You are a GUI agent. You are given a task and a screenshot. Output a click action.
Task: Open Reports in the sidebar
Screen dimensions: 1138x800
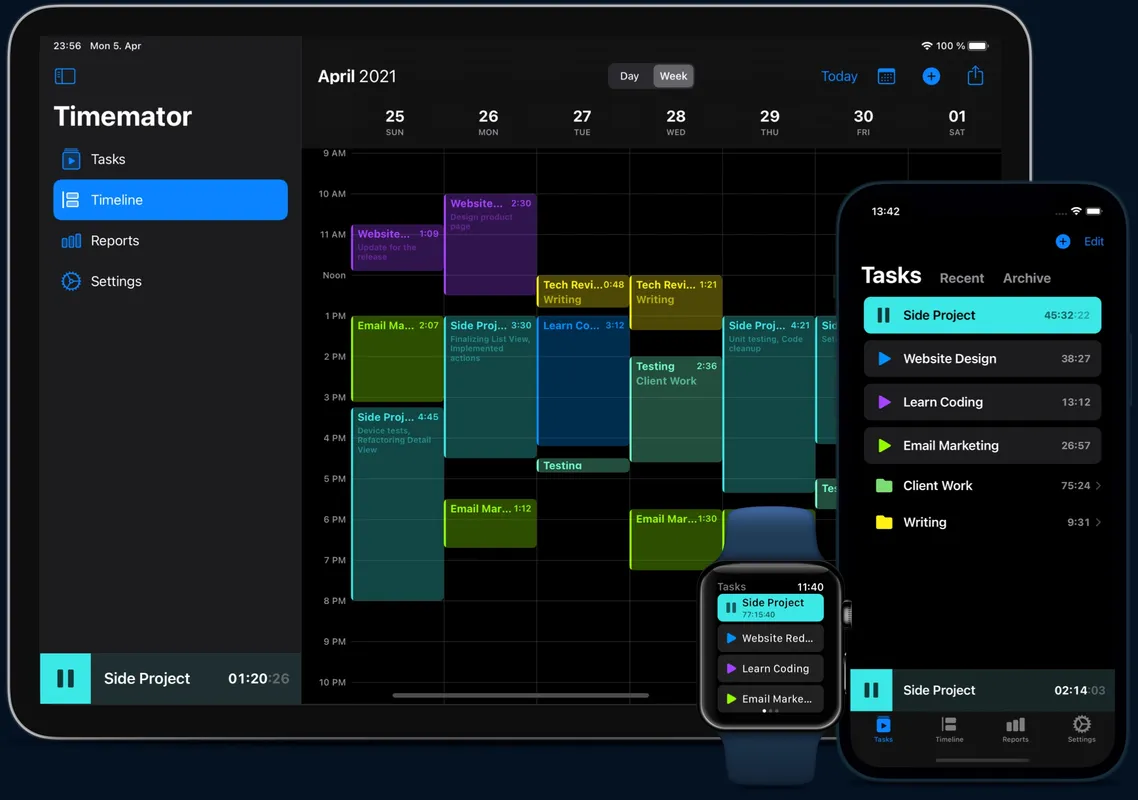[x=114, y=241]
